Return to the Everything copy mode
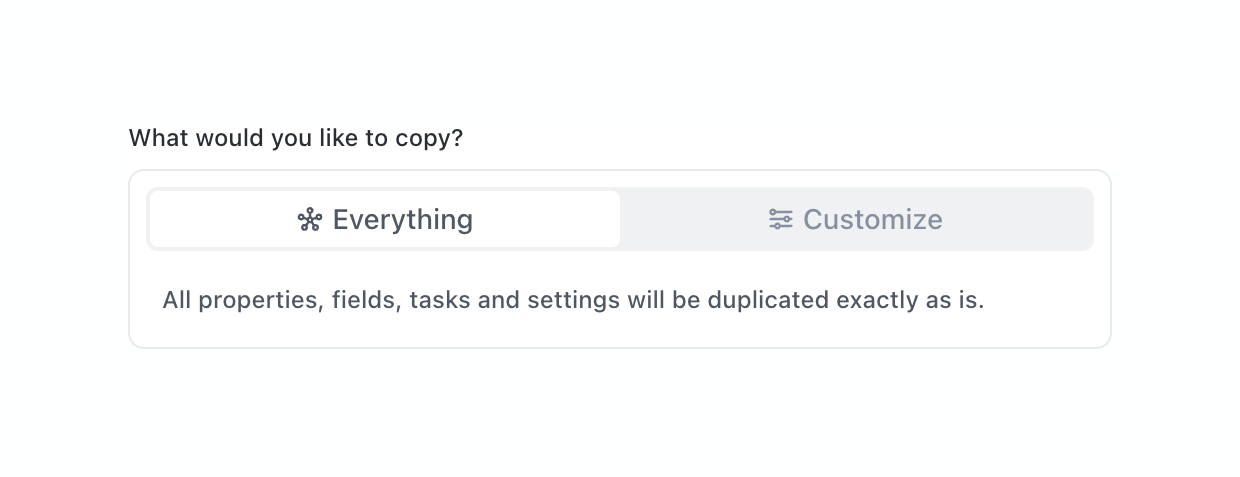Image resolution: width=1240 pixels, height=477 pixels. coord(385,220)
